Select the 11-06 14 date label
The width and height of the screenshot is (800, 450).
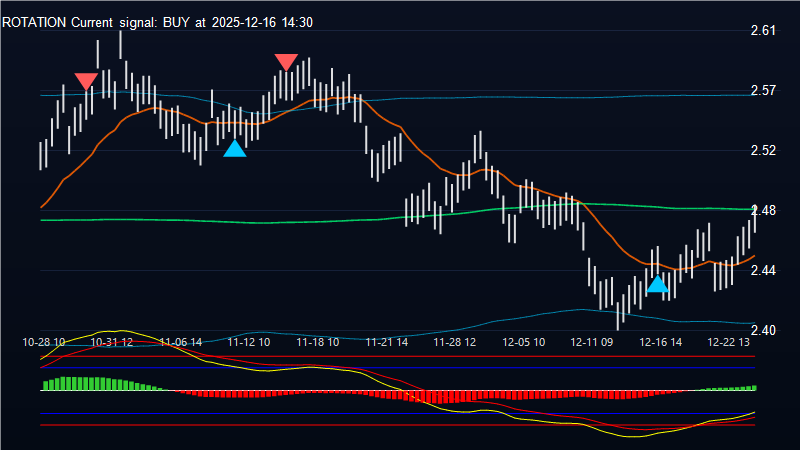[180, 342]
